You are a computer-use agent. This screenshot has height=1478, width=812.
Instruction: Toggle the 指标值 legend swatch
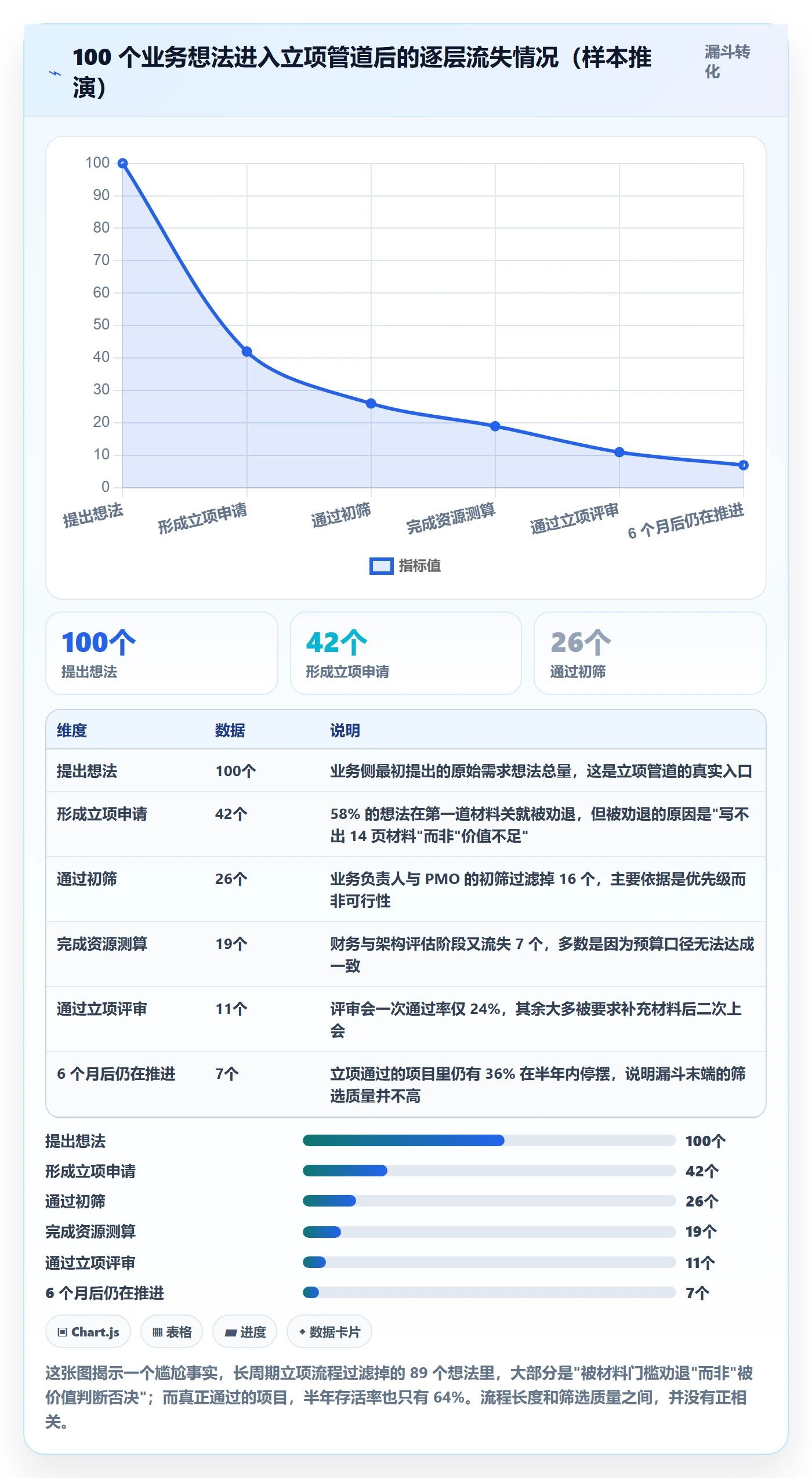tap(381, 566)
